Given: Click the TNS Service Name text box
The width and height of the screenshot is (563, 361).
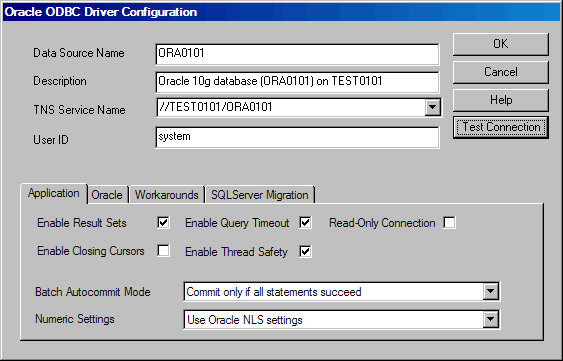Looking at the screenshot, I should click(x=291, y=107).
